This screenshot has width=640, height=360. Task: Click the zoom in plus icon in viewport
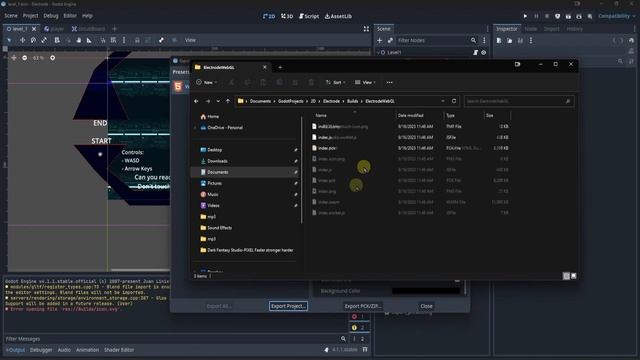(53, 58)
